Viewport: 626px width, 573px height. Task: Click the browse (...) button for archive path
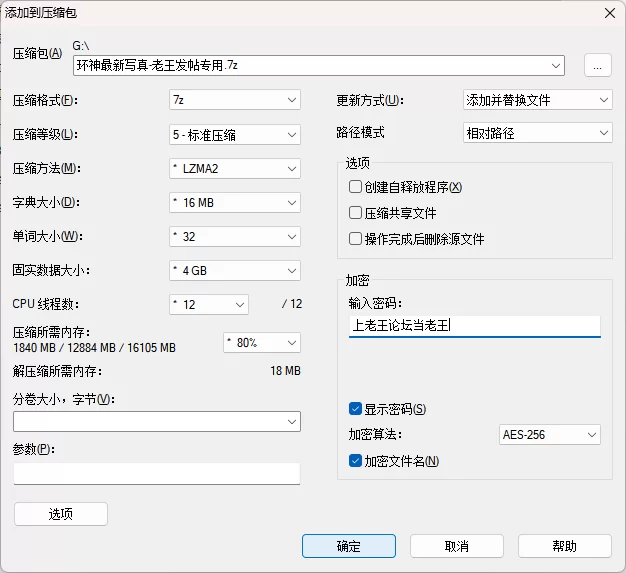[x=597, y=65]
